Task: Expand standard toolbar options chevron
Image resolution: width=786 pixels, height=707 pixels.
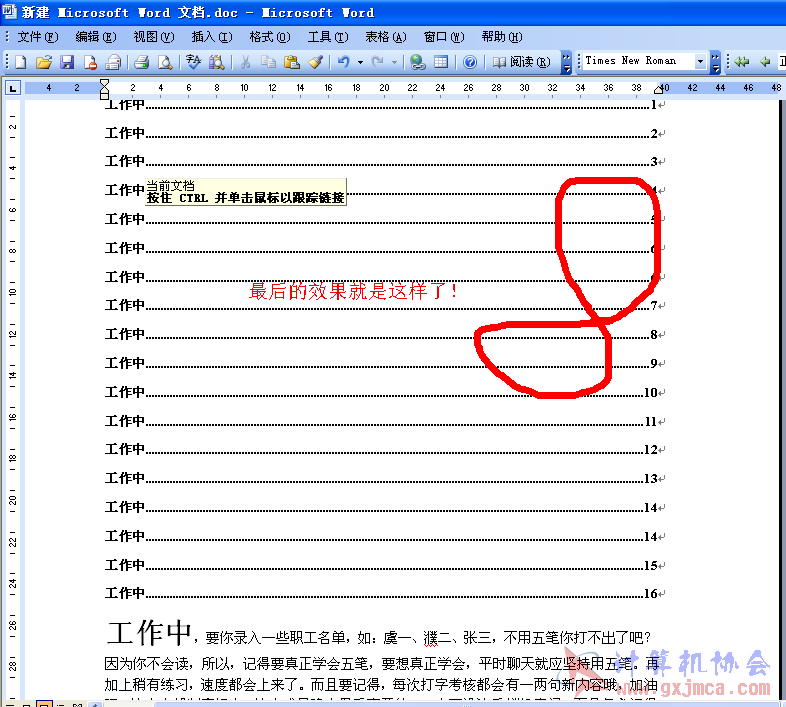Action: pos(566,62)
